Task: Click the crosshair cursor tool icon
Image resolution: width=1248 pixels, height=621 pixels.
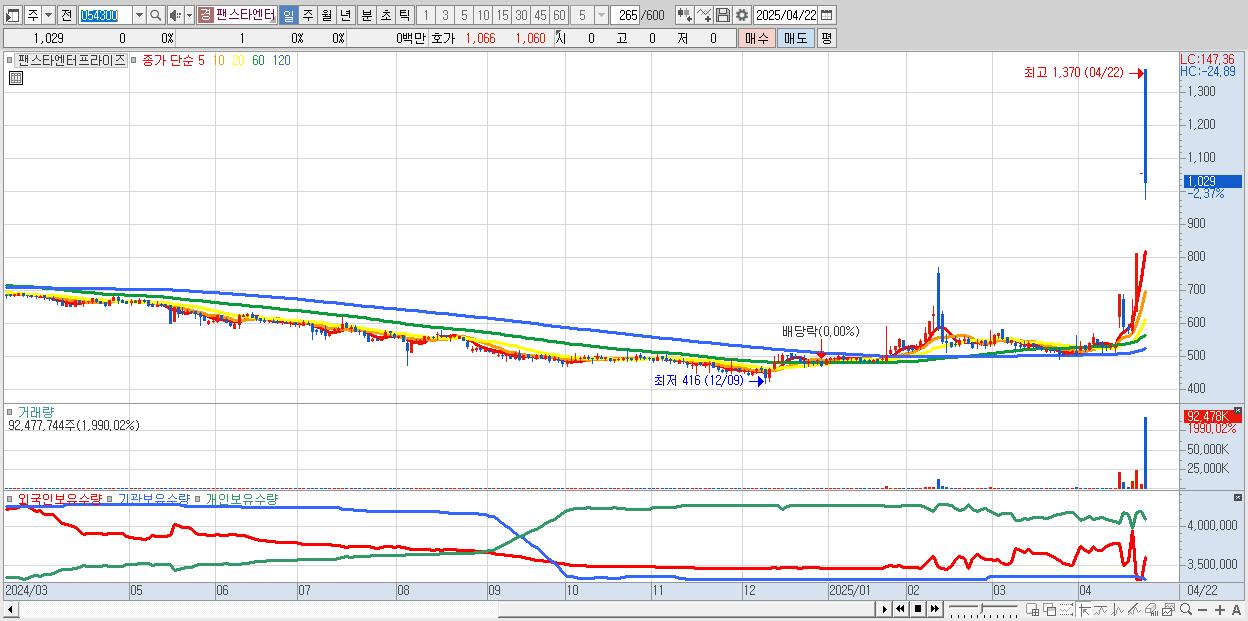Action: (x=1084, y=609)
